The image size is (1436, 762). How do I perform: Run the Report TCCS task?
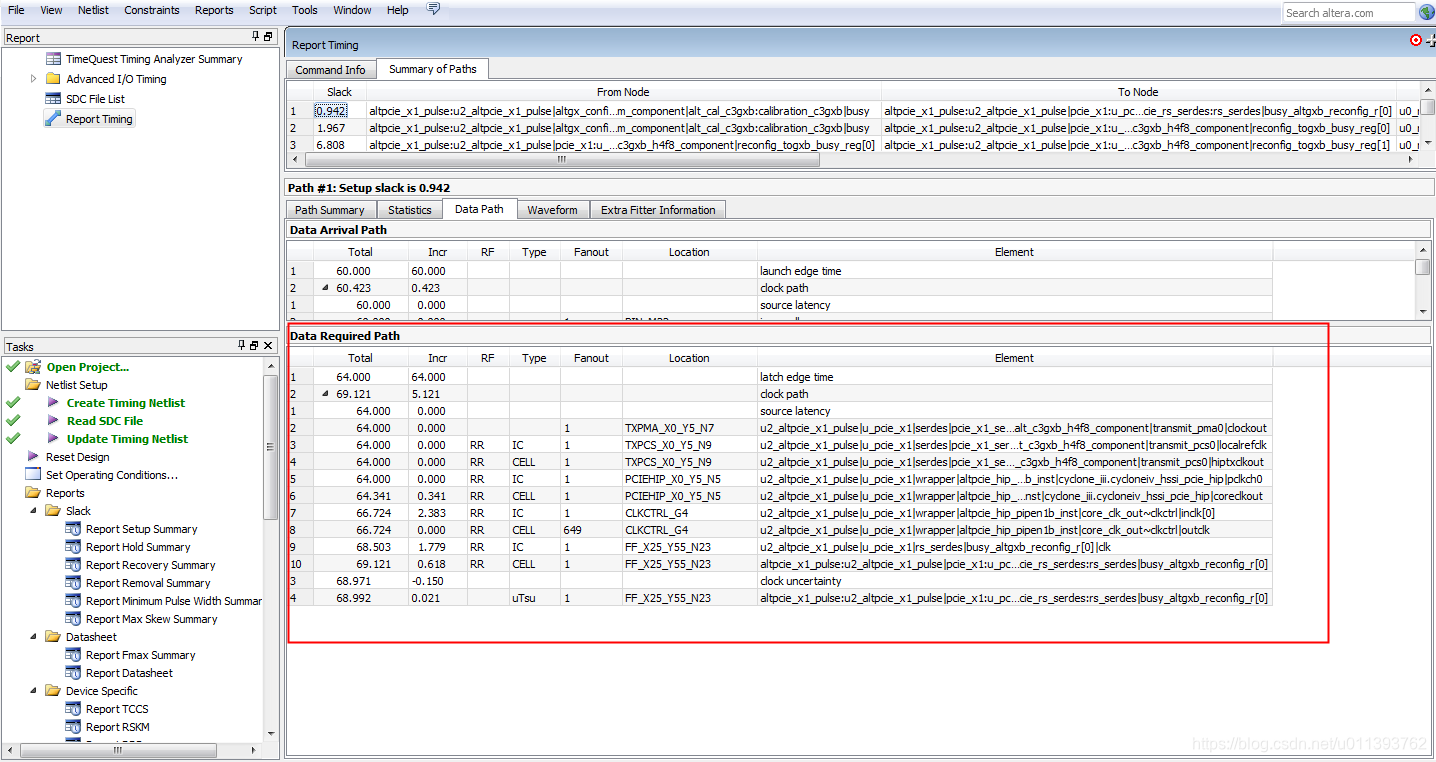[x=118, y=708]
